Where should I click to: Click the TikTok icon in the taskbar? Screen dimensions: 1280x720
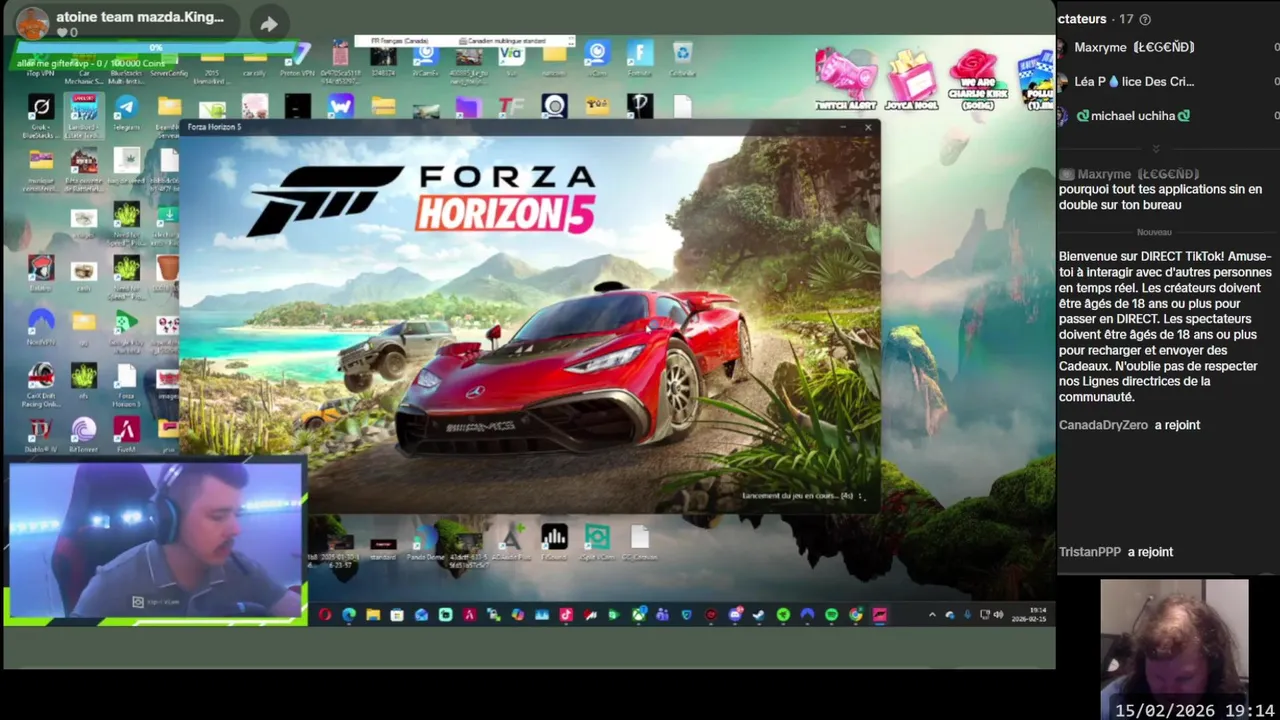tap(566, 615)
